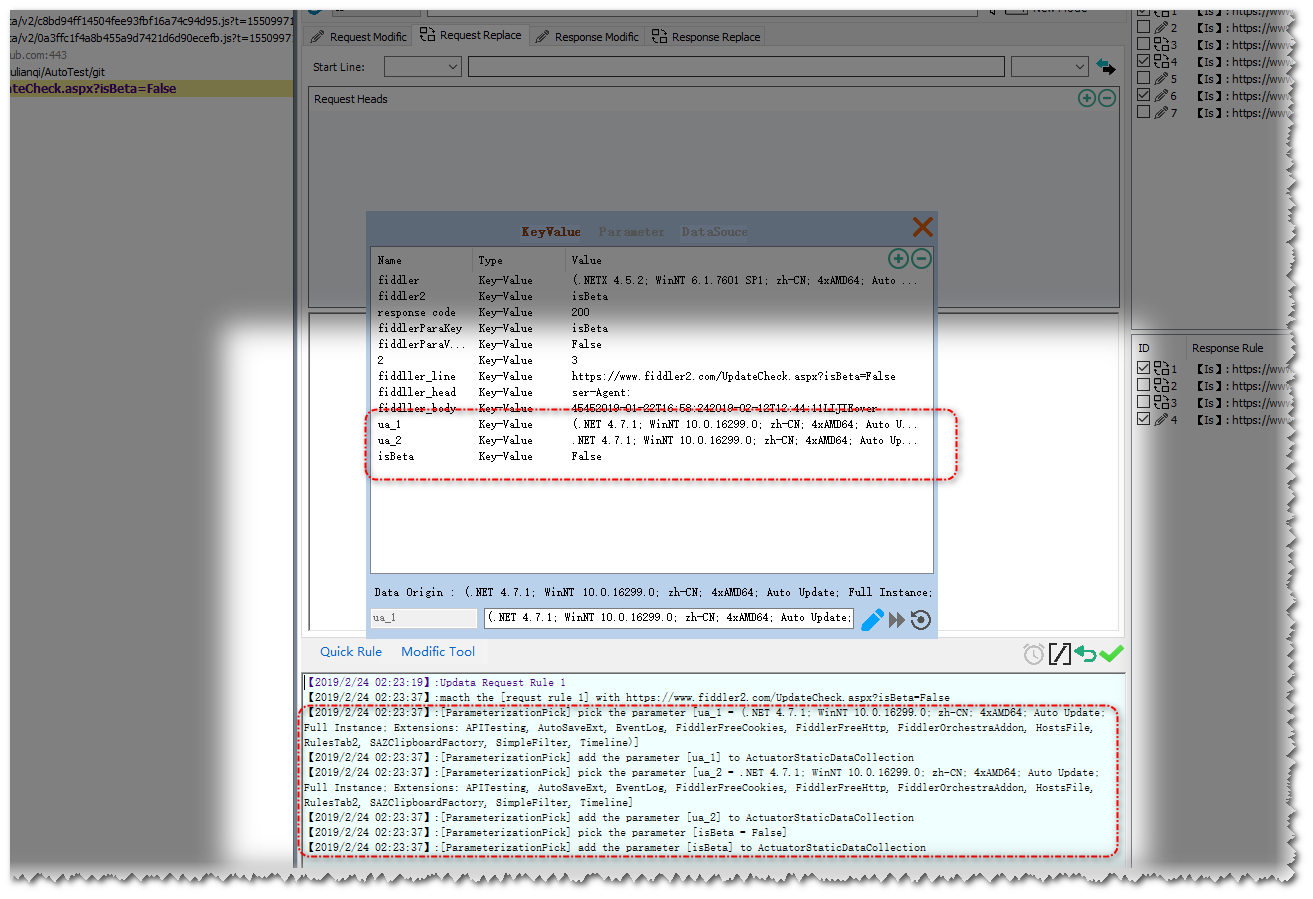The image size is (1313, 899).
Task: Add a new key-value entry with plus icon
Action: coord(898,259)
